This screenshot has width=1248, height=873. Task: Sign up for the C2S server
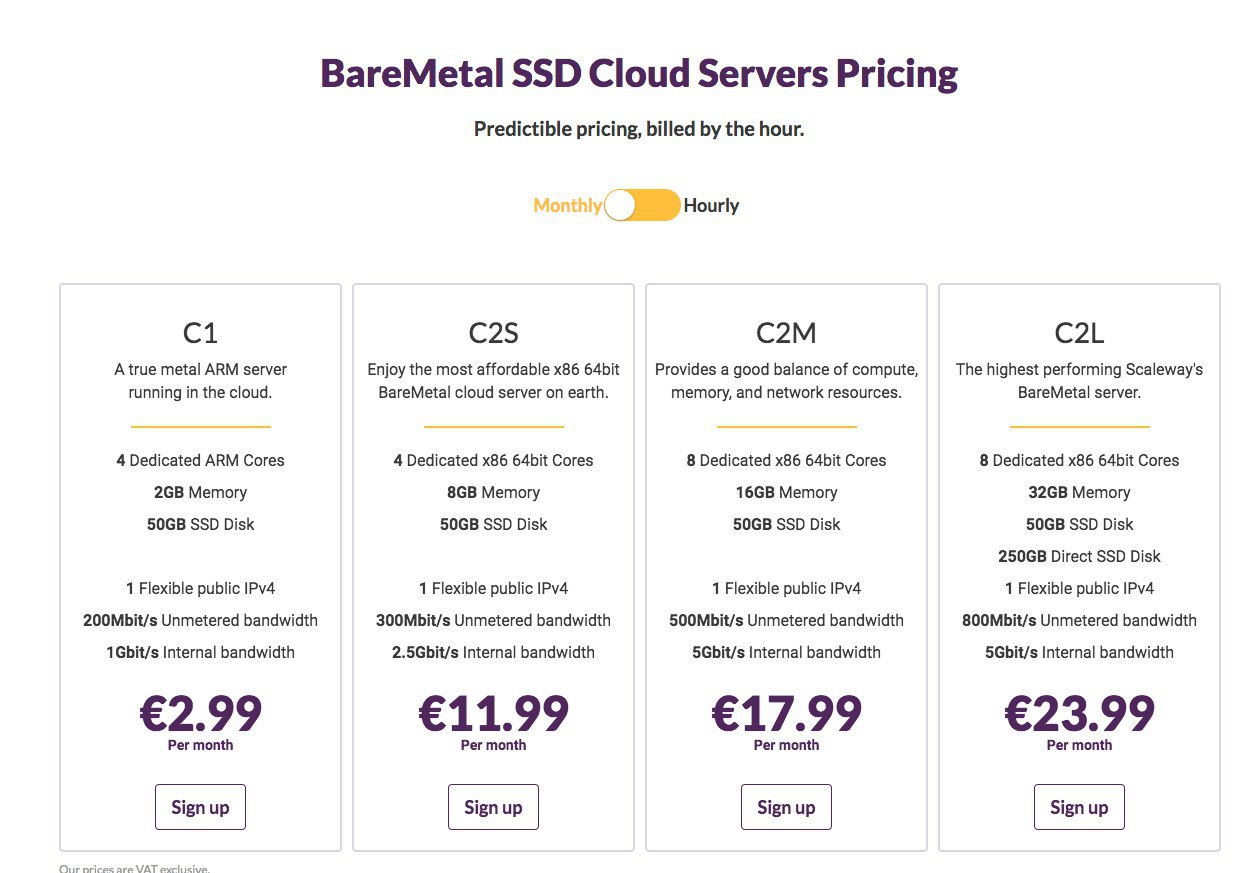point(493,807)
